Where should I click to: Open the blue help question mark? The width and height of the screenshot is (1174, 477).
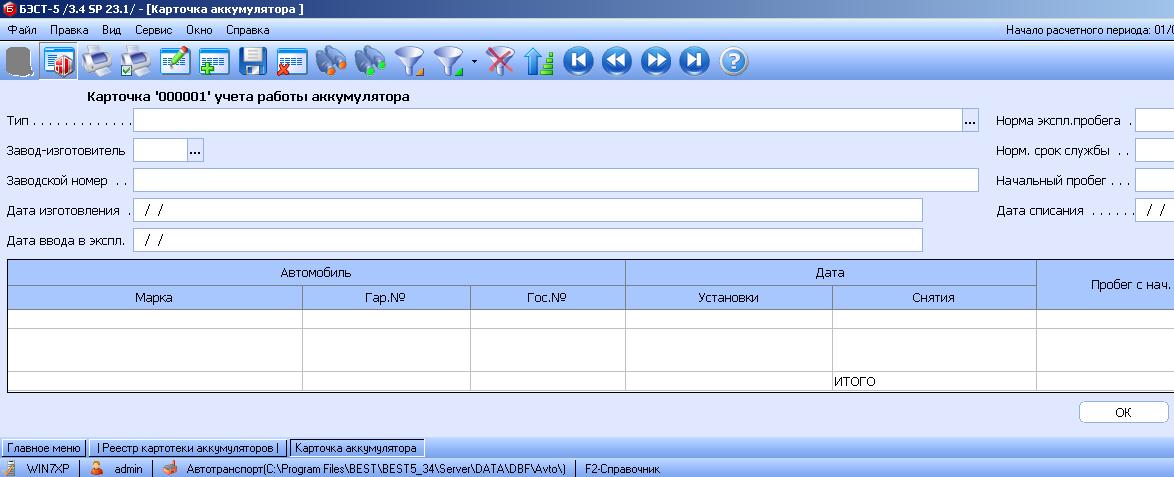pyautogui.click(x=733, y=62)
